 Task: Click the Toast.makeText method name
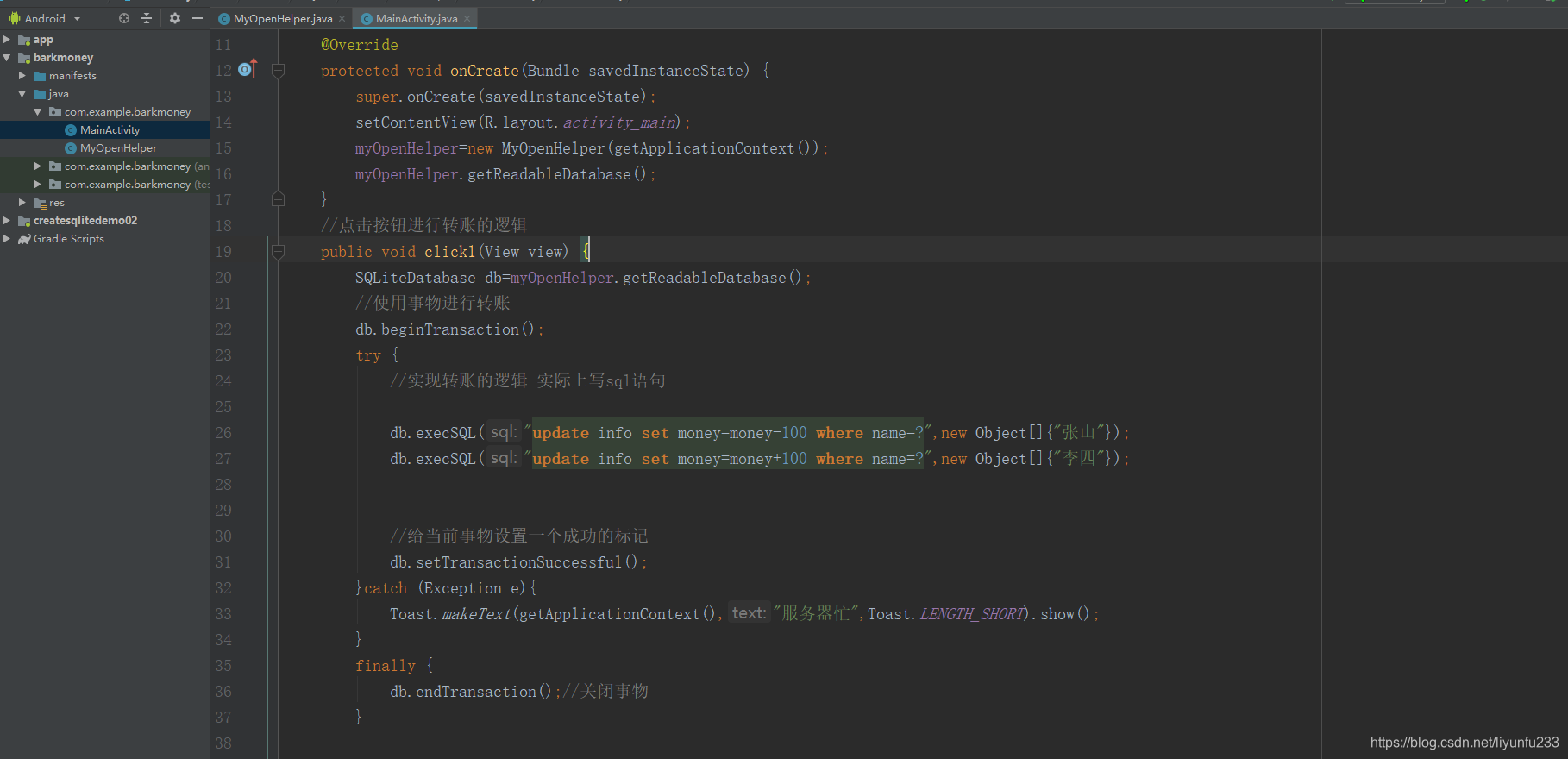[477, 614]
